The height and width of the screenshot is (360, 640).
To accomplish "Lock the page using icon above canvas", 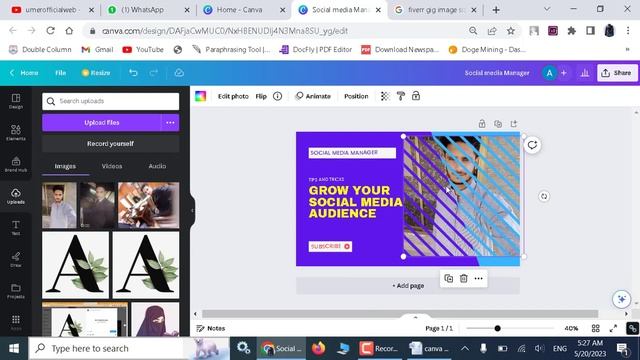I will point(482,124).
